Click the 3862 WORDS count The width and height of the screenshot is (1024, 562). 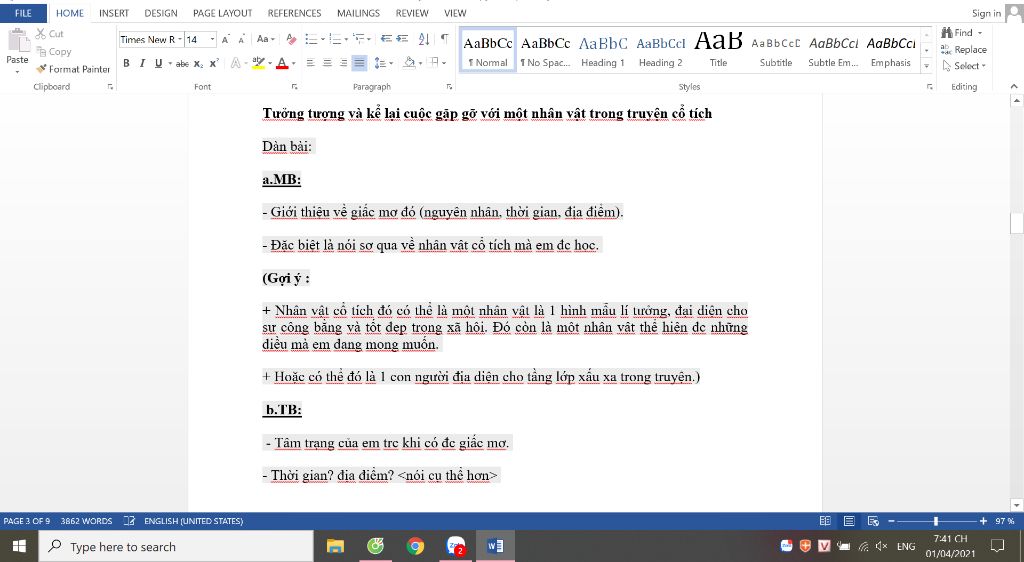86,521
